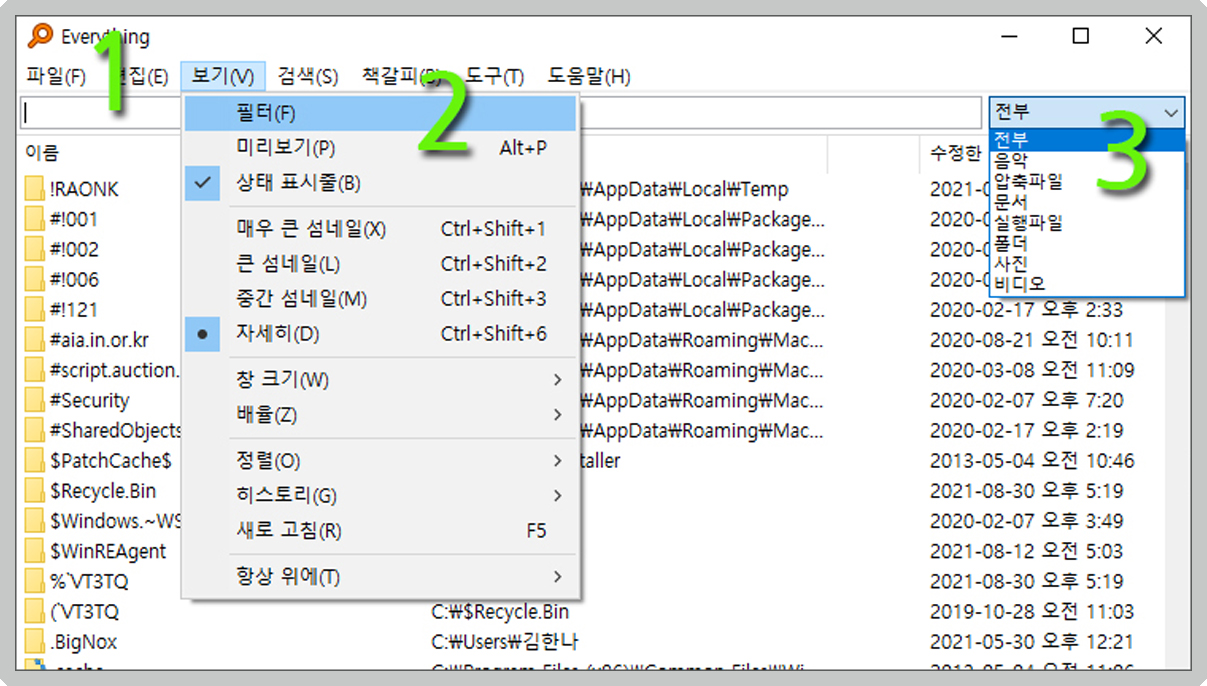Click the folder icon beside #!121
The height and width of the screenshot is (686, 1207).
(x=35, y=310)
